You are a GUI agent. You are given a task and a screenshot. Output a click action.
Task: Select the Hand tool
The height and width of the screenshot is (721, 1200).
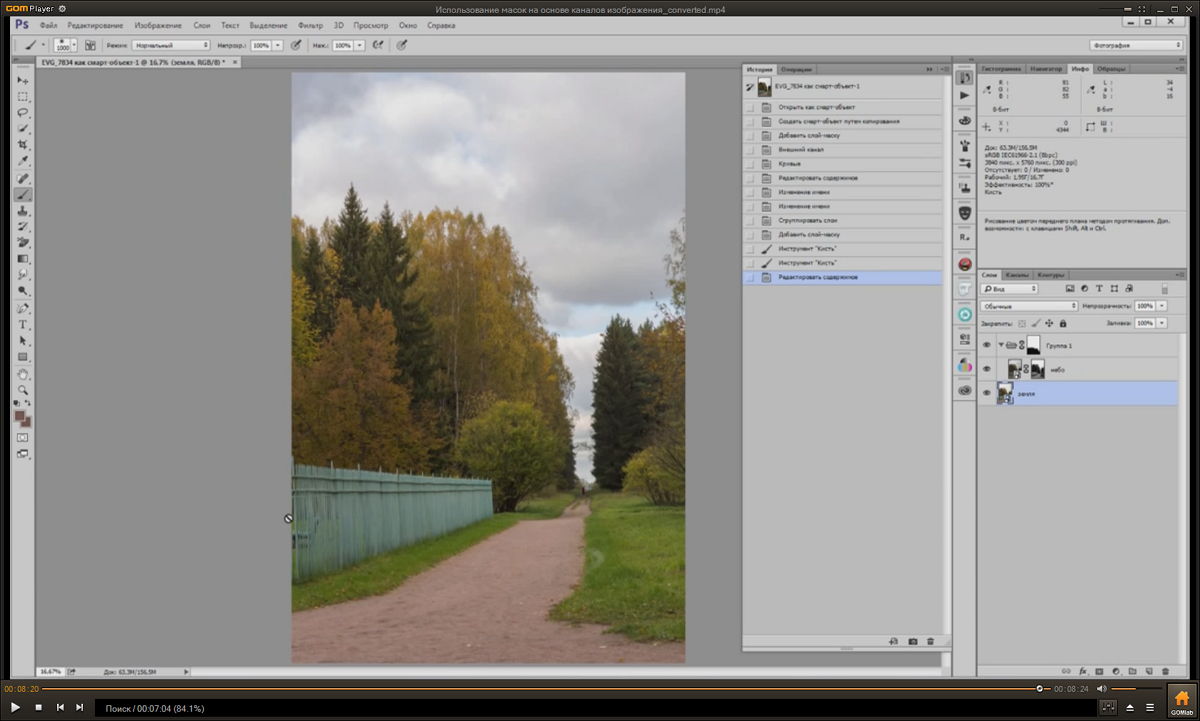click(x=22, y=374)
